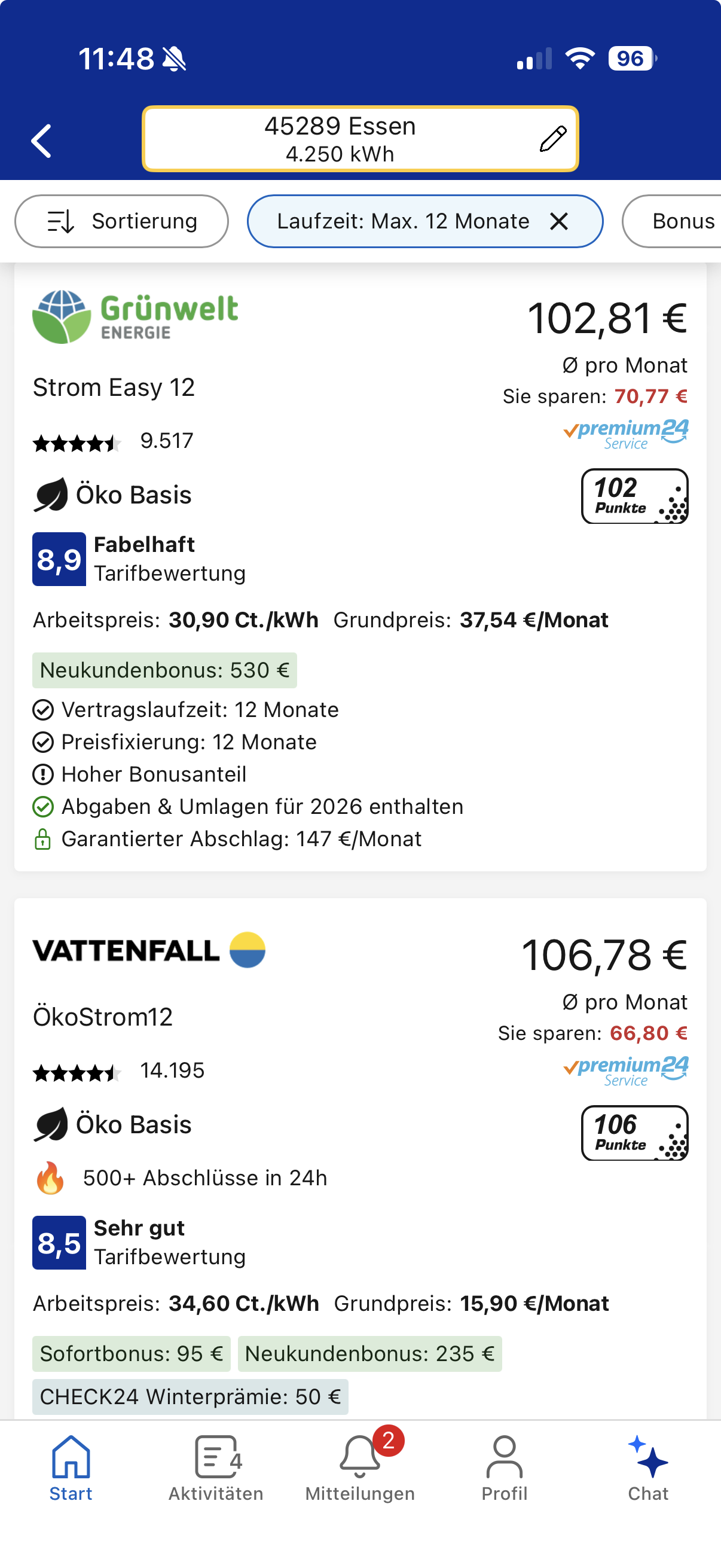This screenshot has width=721, height=1568.
Task: Go to the Profil tab
Action: click(x=505, y=1468)
